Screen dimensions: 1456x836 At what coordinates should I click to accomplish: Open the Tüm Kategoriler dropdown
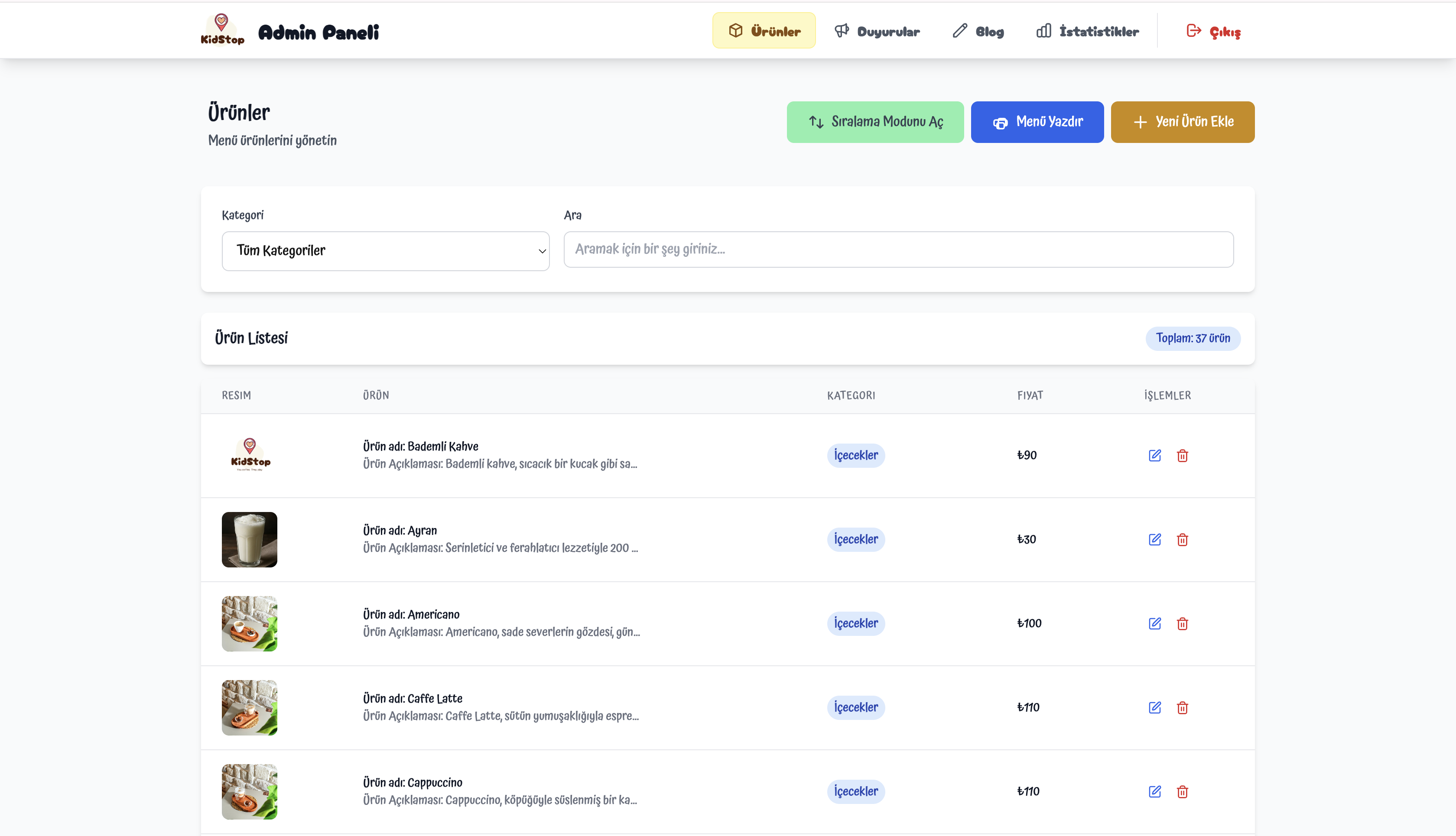click(385, 251)
